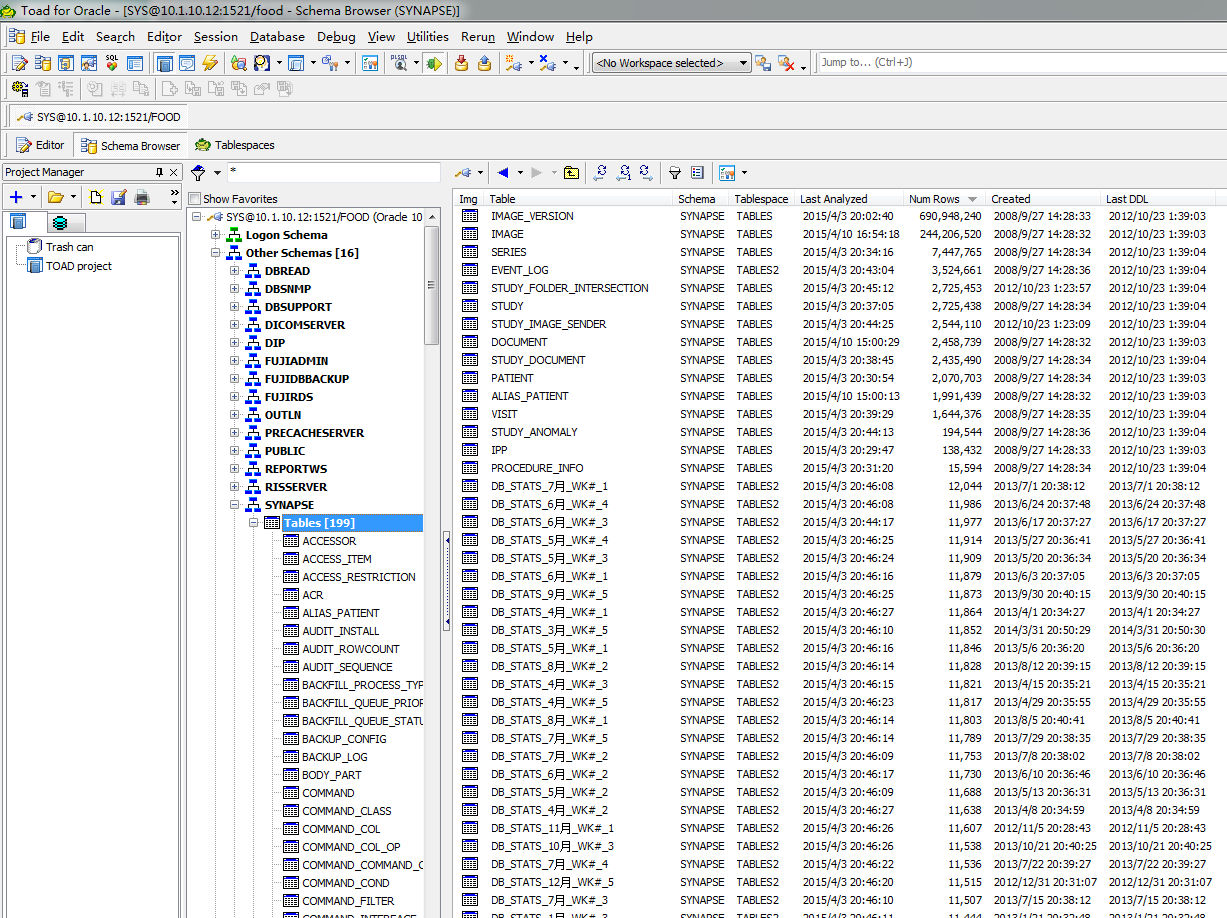The height and width of the screenshot is (918, 1227).
Task: Close the Project Manager panel
Action: coord(174,172)
